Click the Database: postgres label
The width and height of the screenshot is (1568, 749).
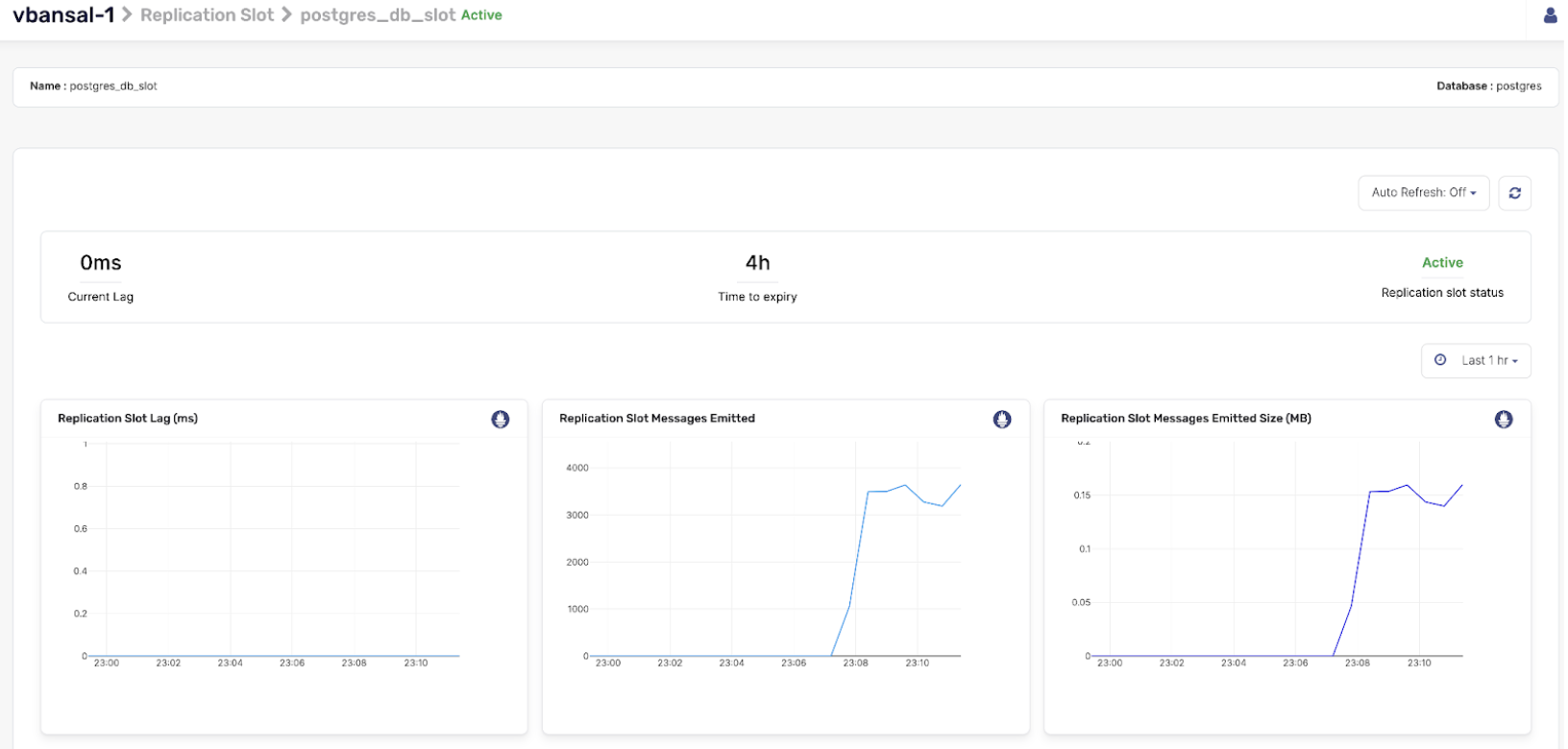pyautogui.click(x=1488, y=86)
